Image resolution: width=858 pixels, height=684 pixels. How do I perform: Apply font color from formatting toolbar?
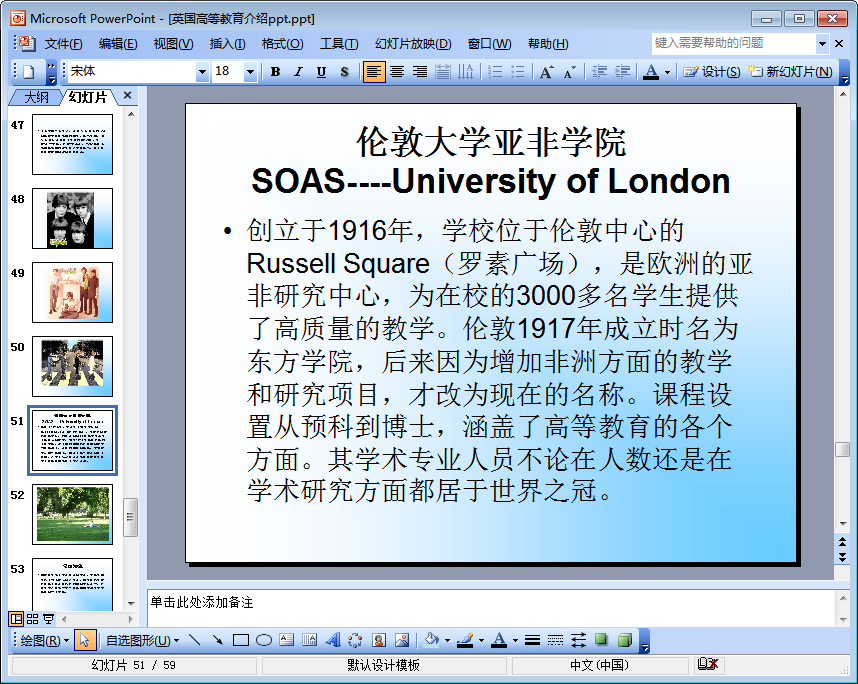pyautogui.click(x=651, y=72)
